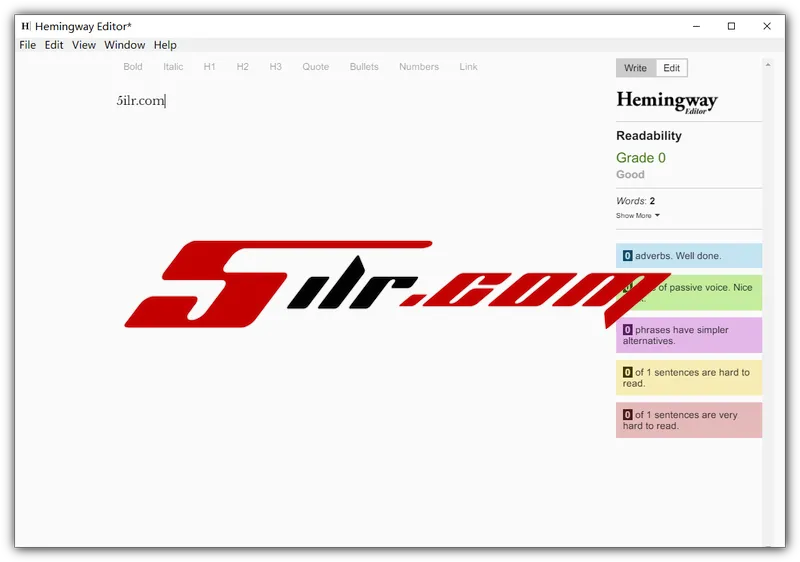Click the Grade 0 readability score
The image size is (800, 562).
[x=641, y=158]
